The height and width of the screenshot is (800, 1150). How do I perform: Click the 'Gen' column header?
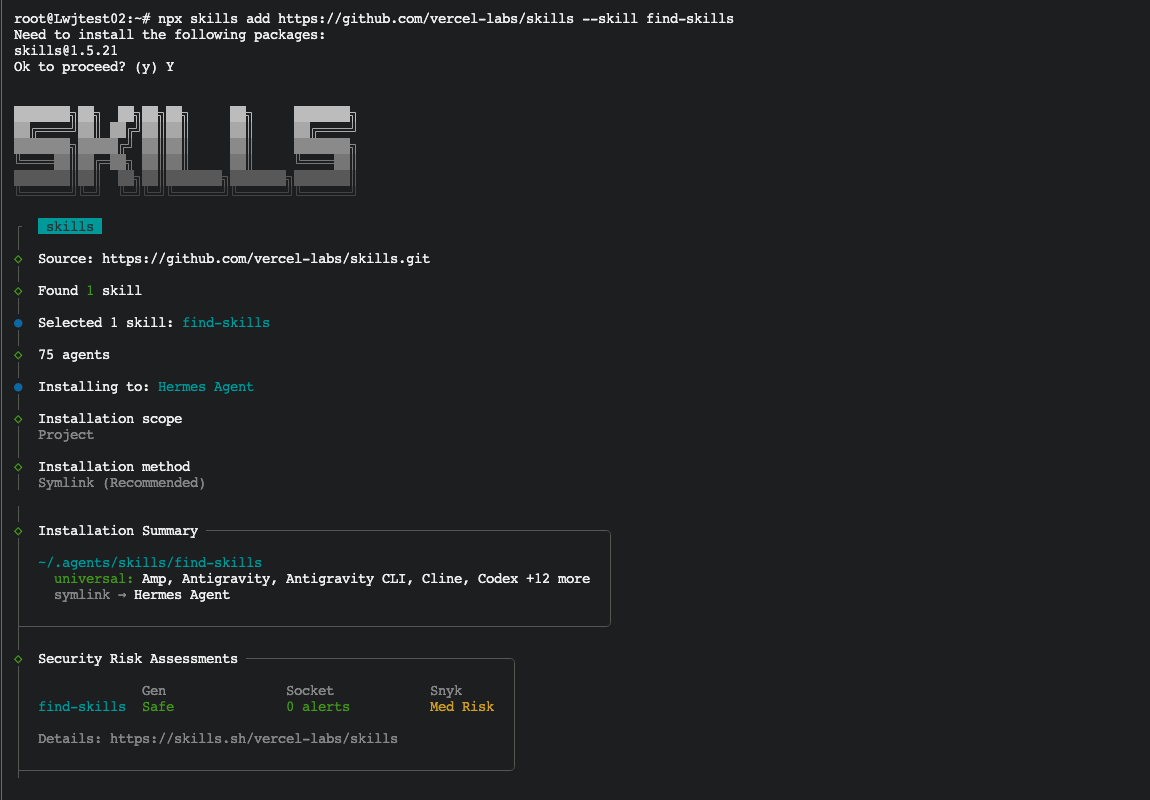click(x=154, y=691)
